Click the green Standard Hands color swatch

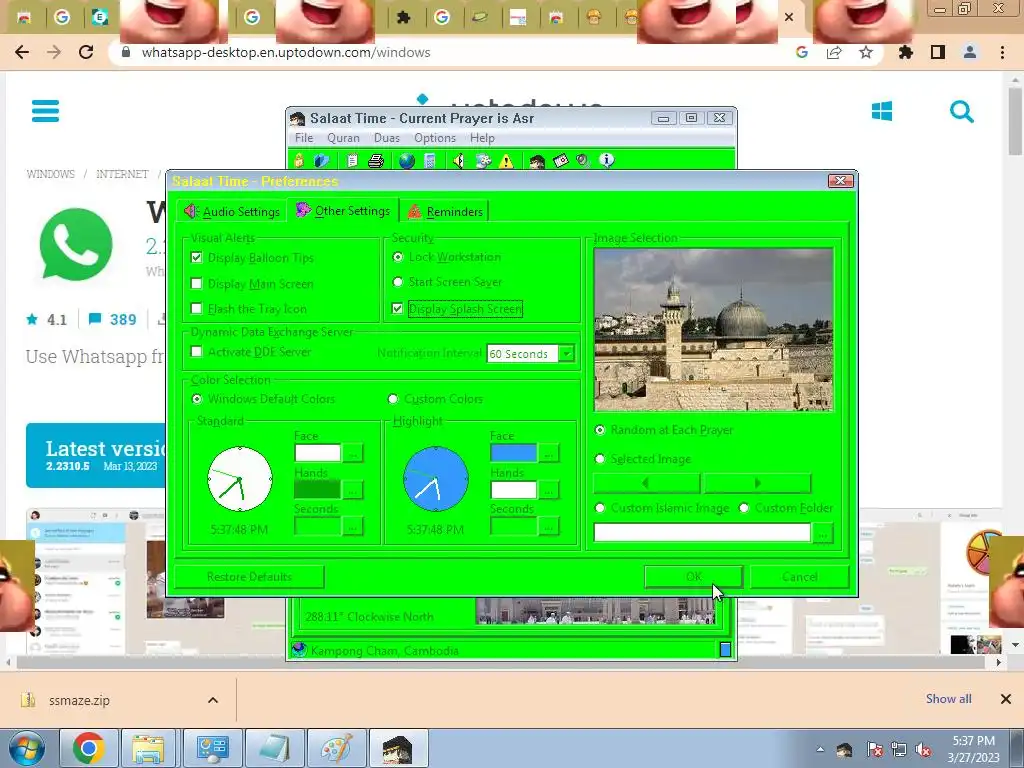(x=318, y=489)
